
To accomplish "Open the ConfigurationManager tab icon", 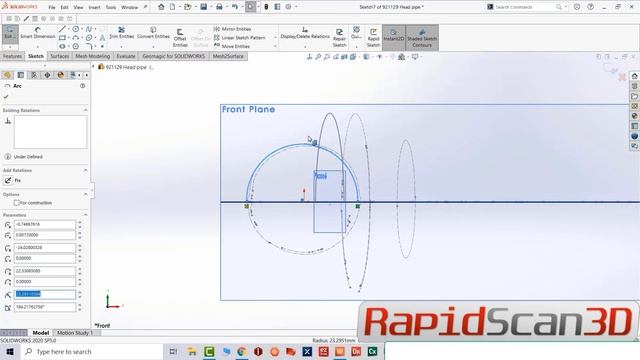I will [x=34, y=75].
